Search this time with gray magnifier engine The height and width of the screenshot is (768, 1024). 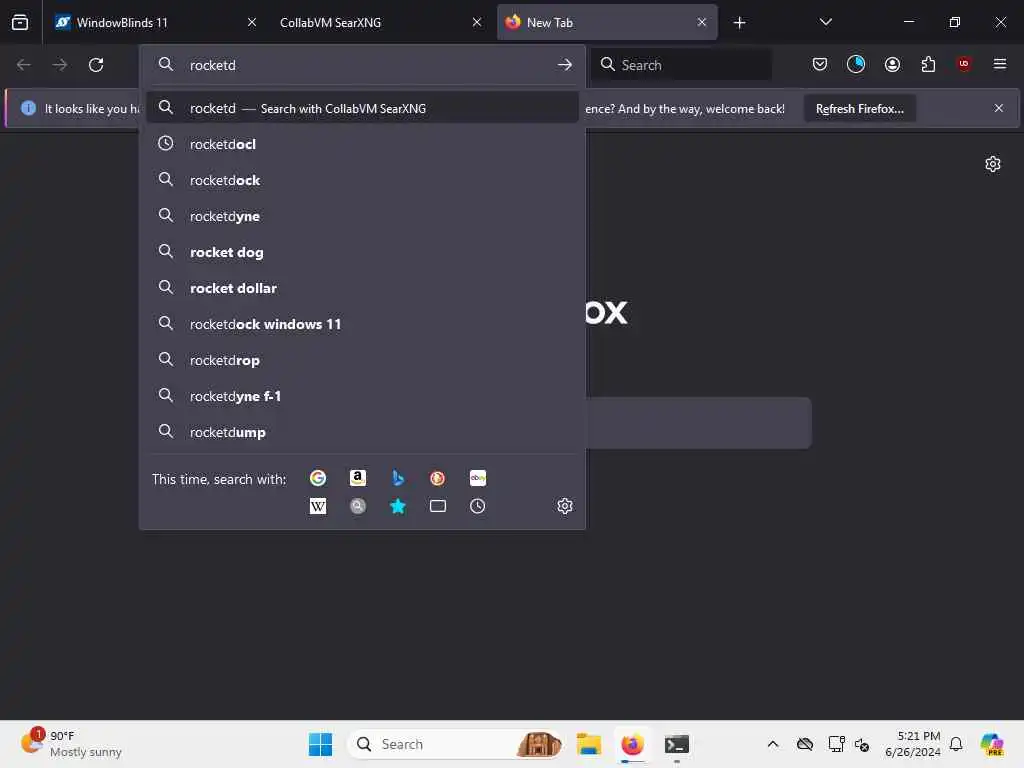[358, 506]
